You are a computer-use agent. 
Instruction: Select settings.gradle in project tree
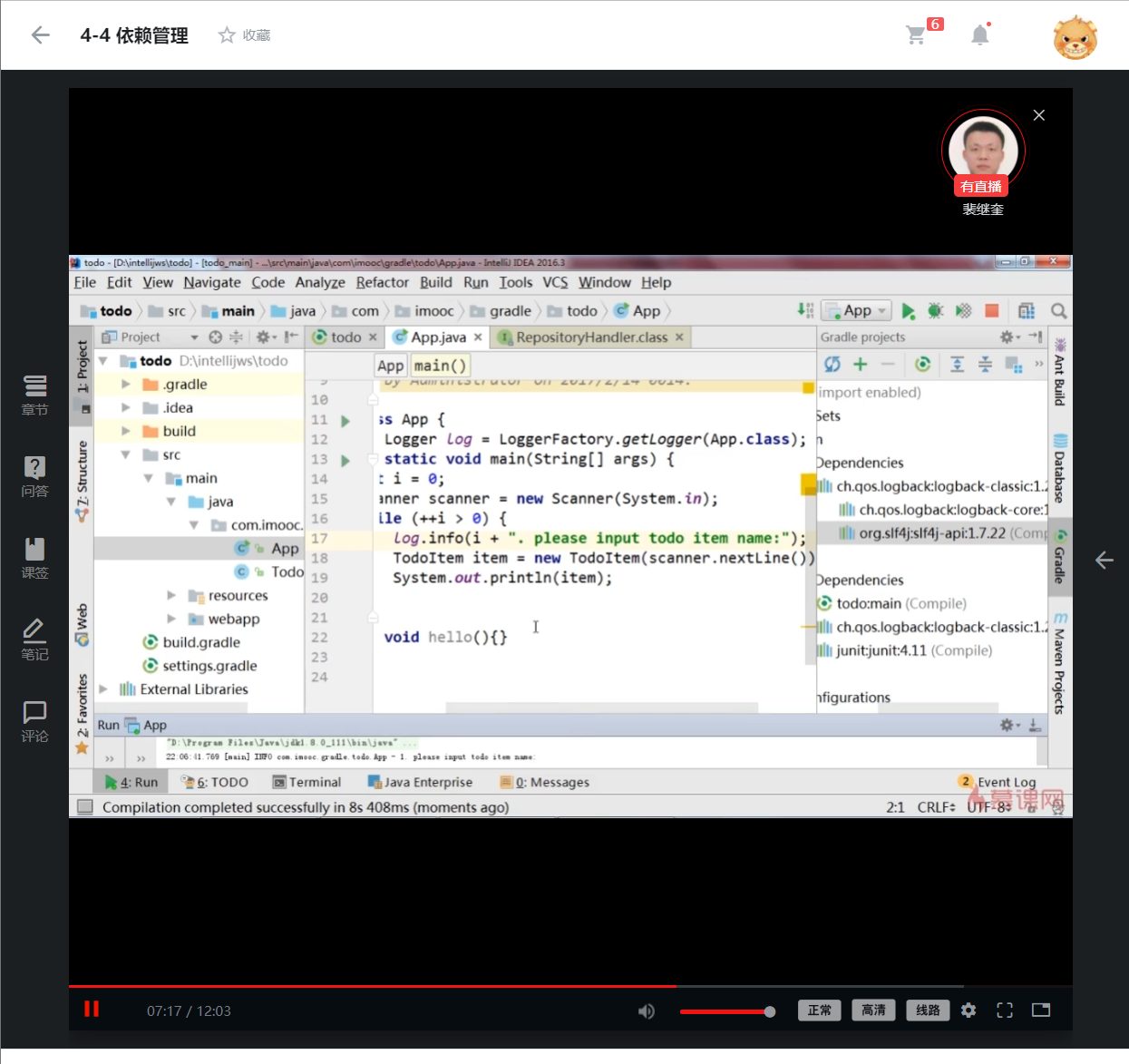click(x=200, y=666)
